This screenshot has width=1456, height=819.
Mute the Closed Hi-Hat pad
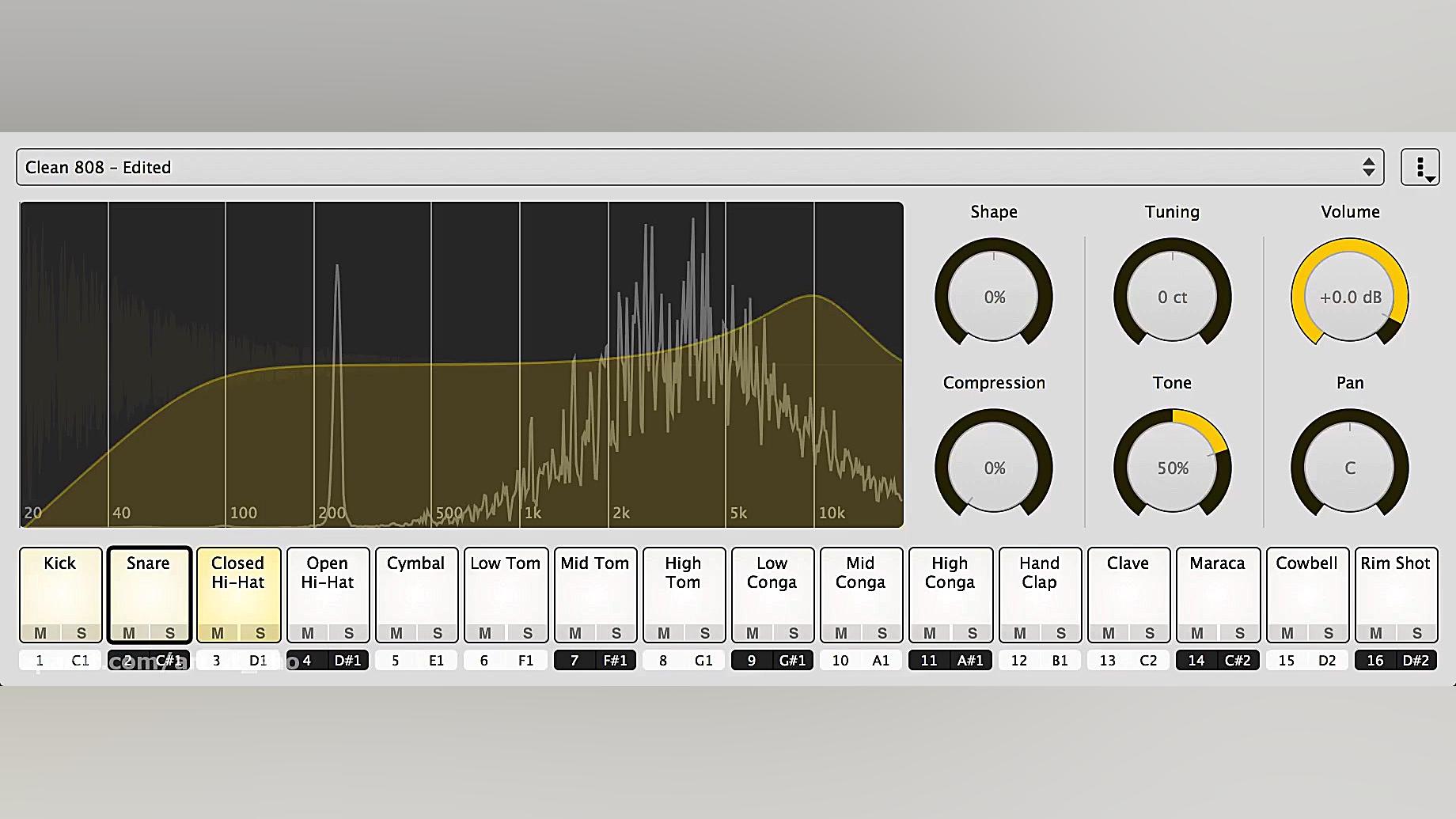tap(218, 633)
